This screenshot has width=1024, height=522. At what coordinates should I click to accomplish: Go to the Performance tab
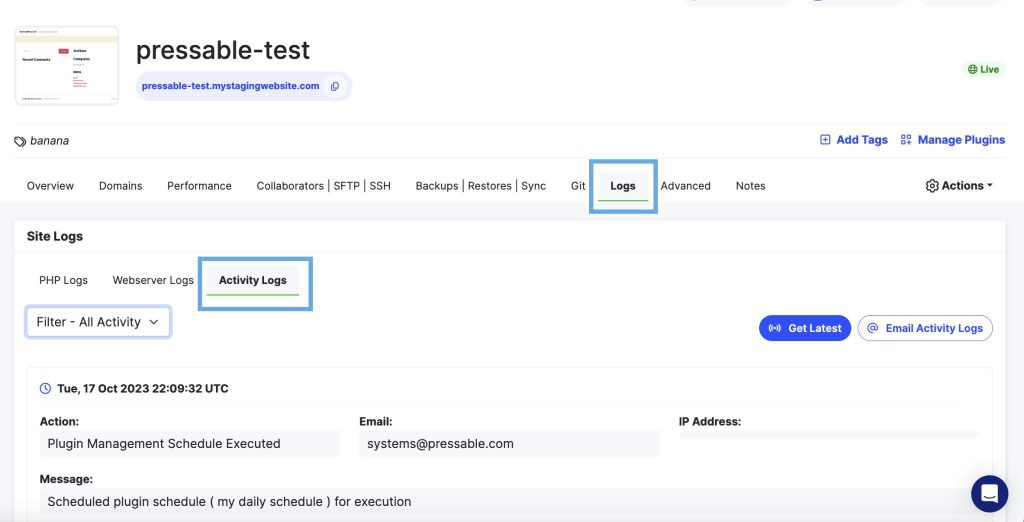click(x=199, y=186)
